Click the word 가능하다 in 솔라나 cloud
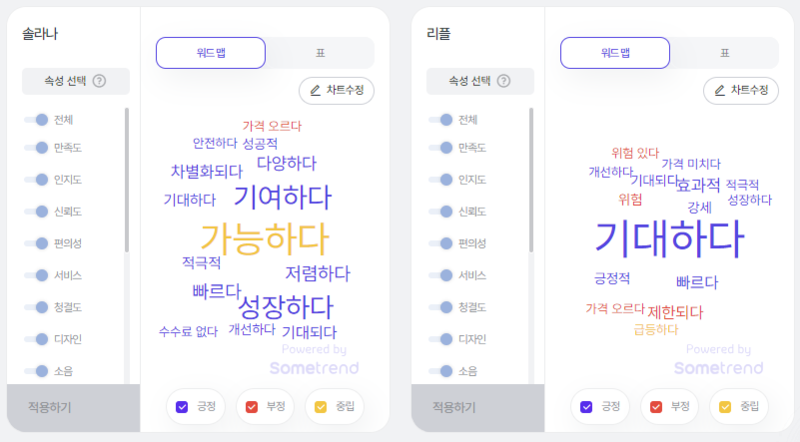Image resolution: width=800 pixels, height=442 pixels. (x=265, y=239)
